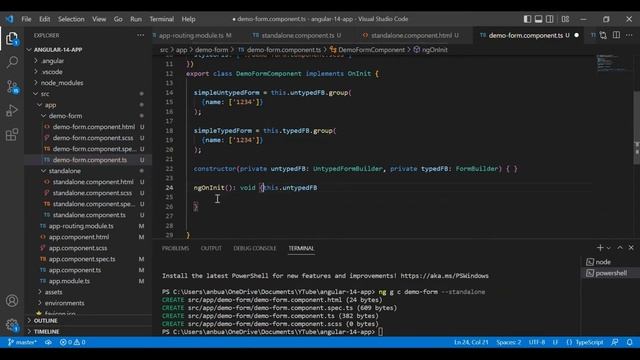The image size is (640, 360).
Task: Open the Extensions view
Action: pos(12,135)
